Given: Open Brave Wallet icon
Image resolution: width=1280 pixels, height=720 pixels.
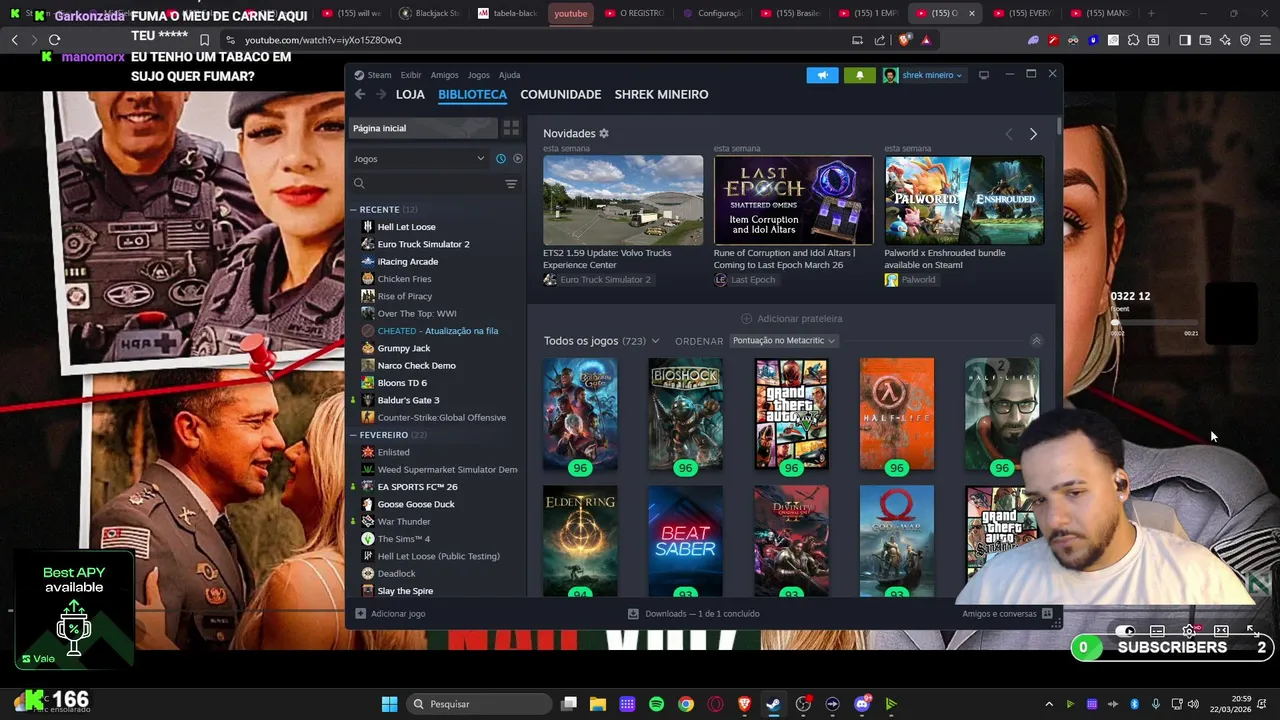Looking at the screenshot, I should [1205, 40].
